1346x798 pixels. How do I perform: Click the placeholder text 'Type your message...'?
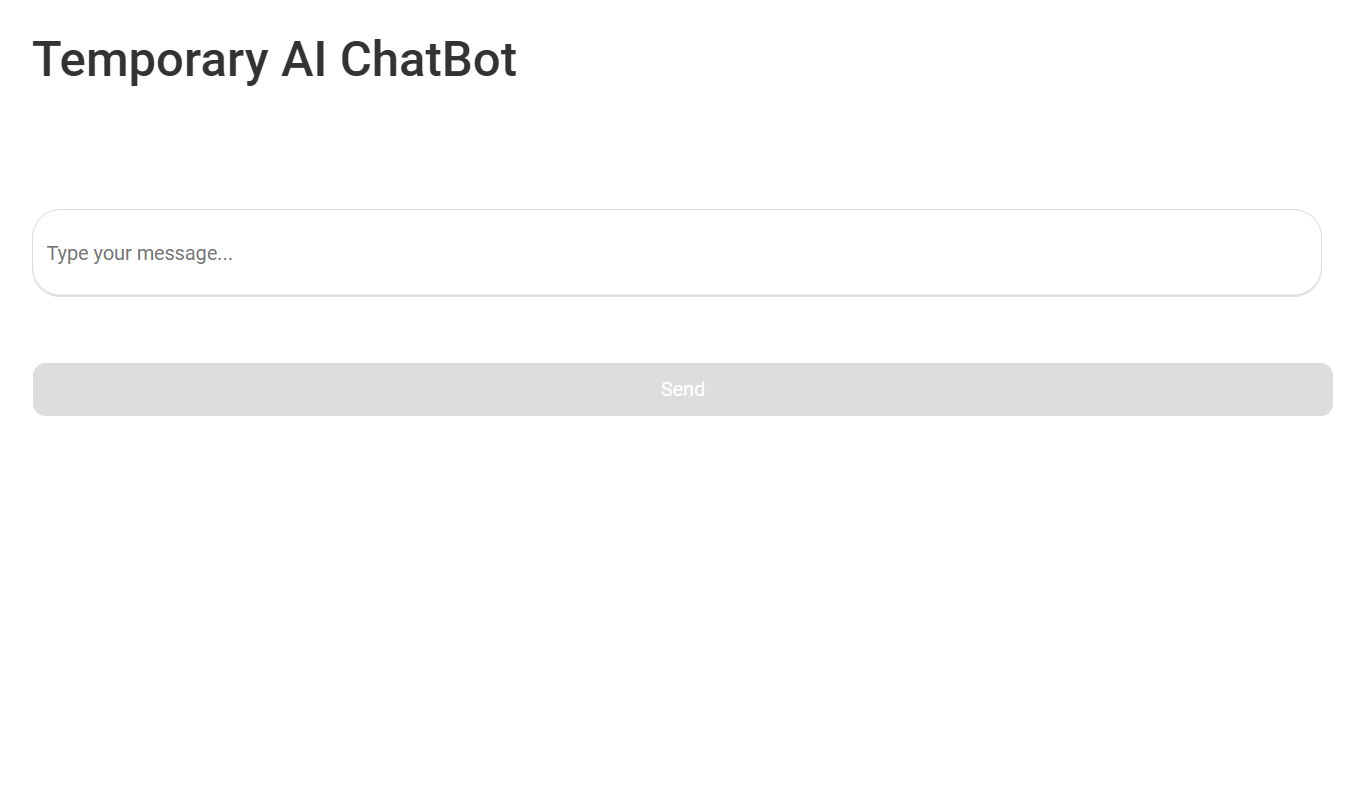pyautogui.click(x=139, y=253)
